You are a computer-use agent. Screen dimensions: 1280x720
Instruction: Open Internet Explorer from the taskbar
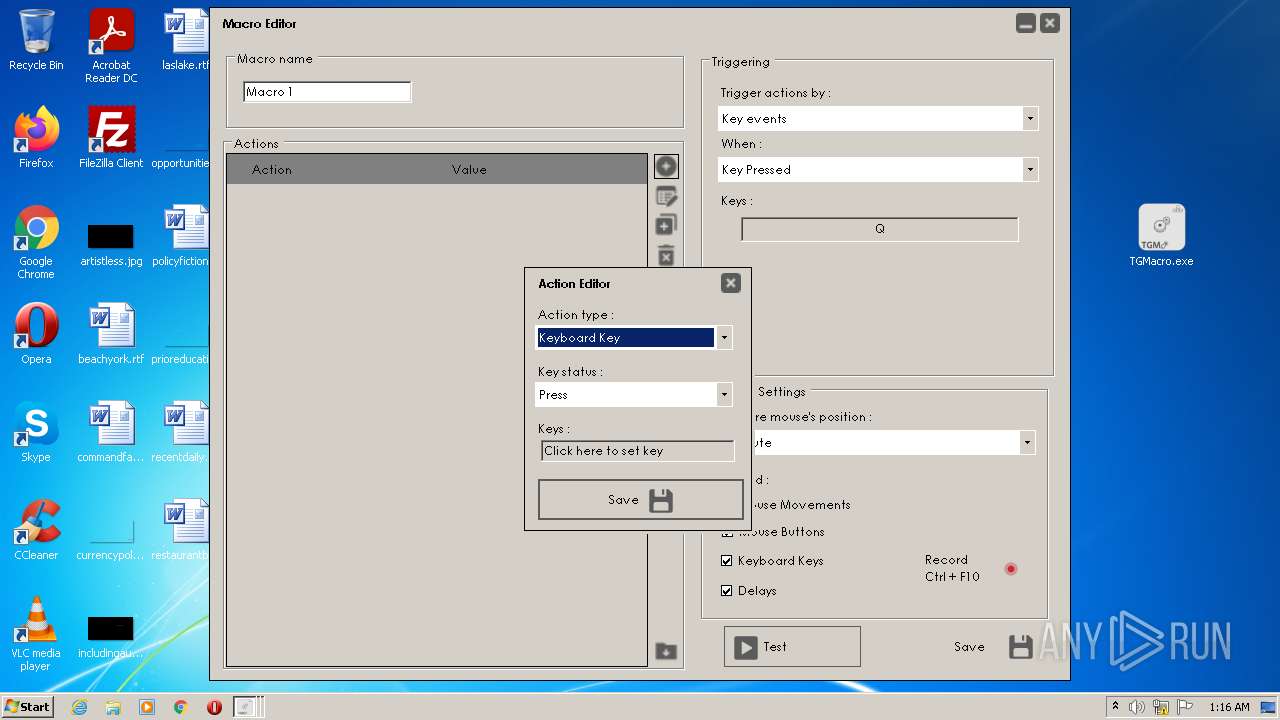click(79, 707)
